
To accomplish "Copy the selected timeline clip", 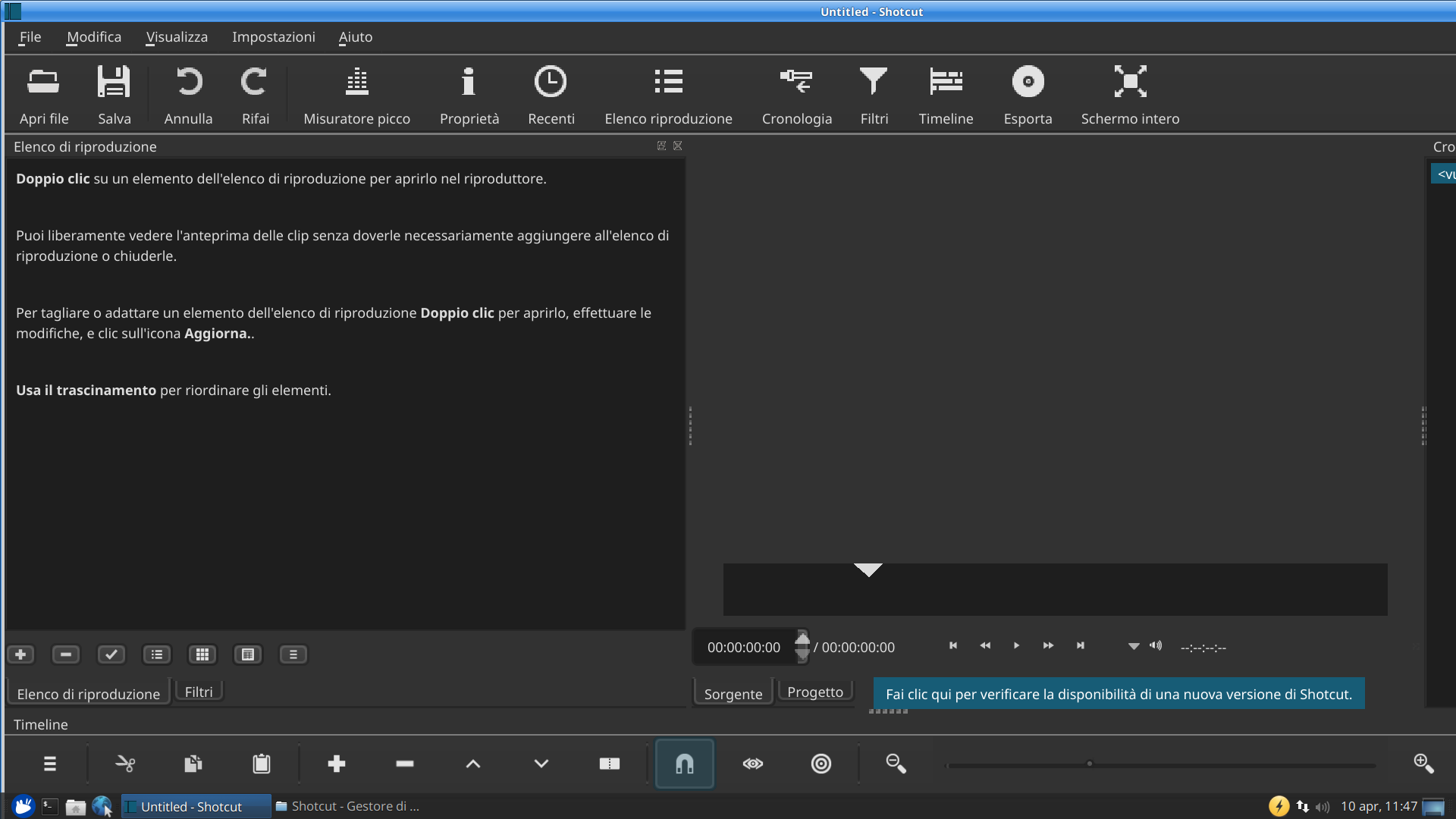I will (193, 764).
